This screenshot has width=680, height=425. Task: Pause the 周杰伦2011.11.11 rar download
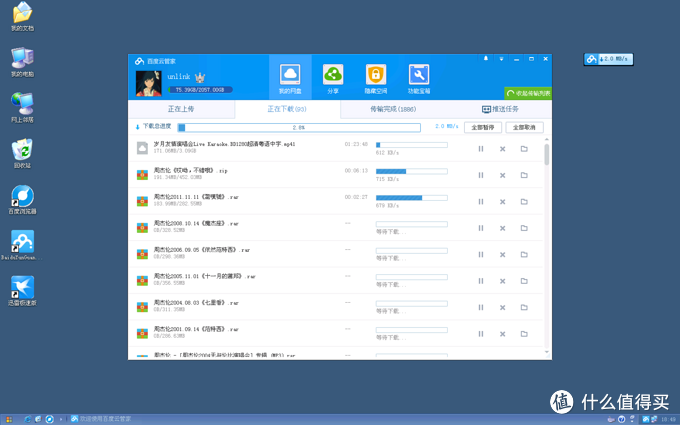(481, 202)
